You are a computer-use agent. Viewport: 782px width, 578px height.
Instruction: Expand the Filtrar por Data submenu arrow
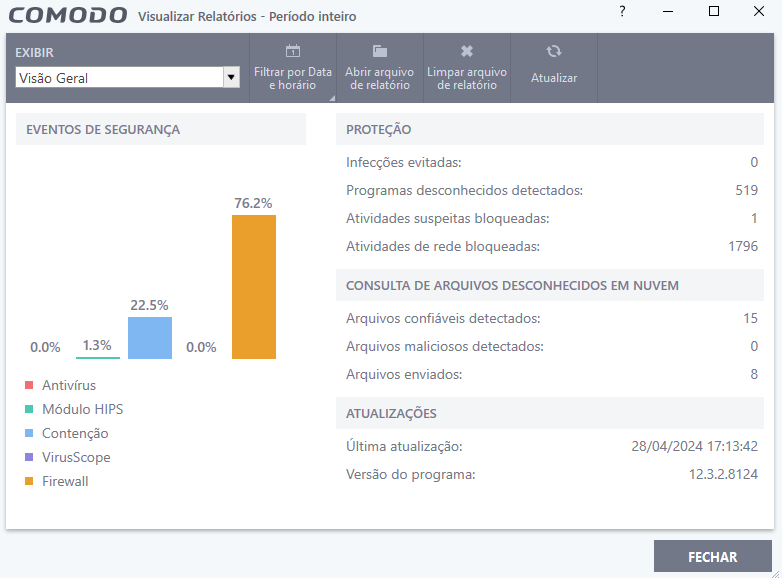pyautogui.click(x=330, y=98)
